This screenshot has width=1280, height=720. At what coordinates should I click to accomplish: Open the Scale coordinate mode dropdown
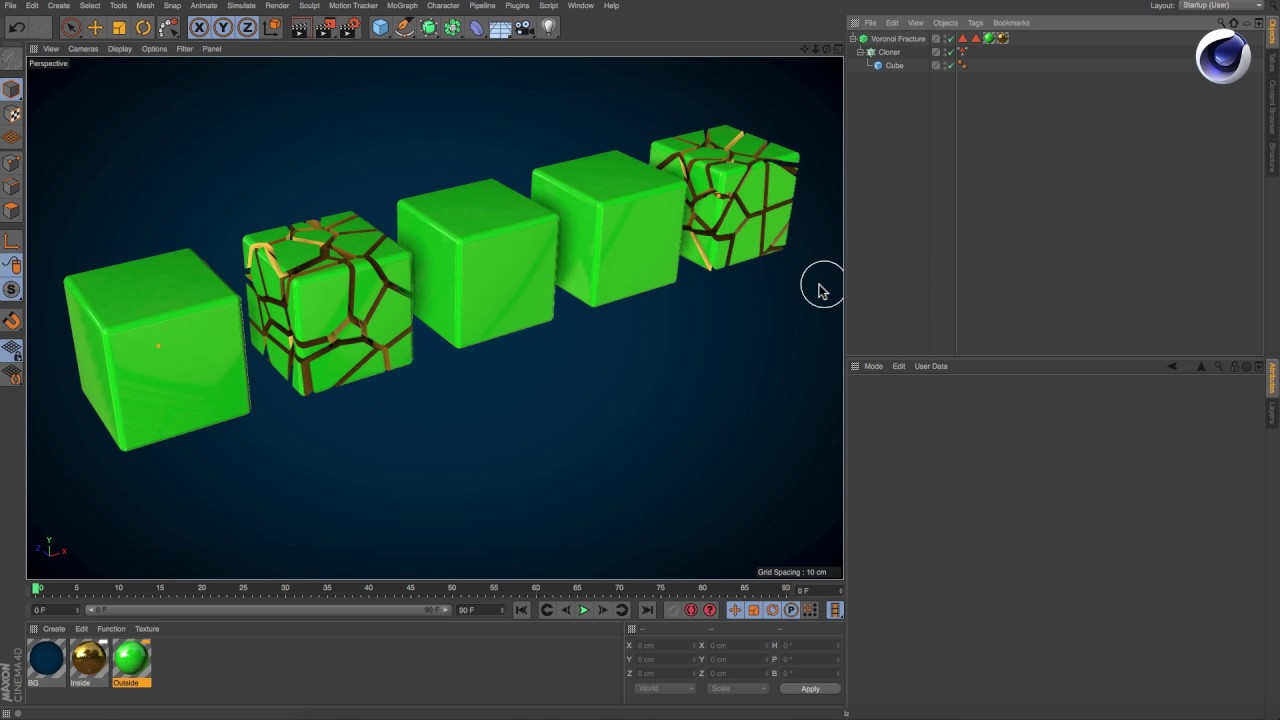click(x=738, y=689)
